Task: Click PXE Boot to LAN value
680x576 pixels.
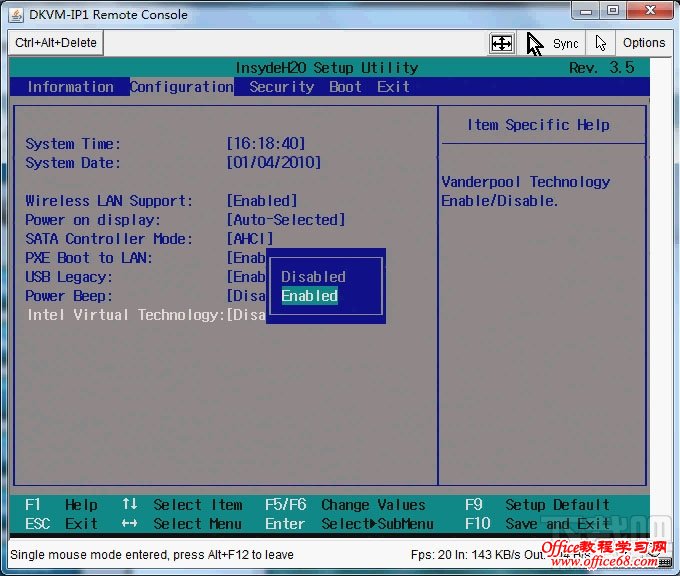Action: point(246,258)
